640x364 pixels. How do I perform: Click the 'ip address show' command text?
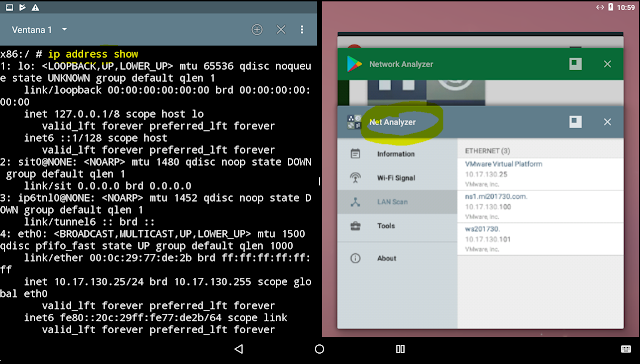[x=93, y=54]
